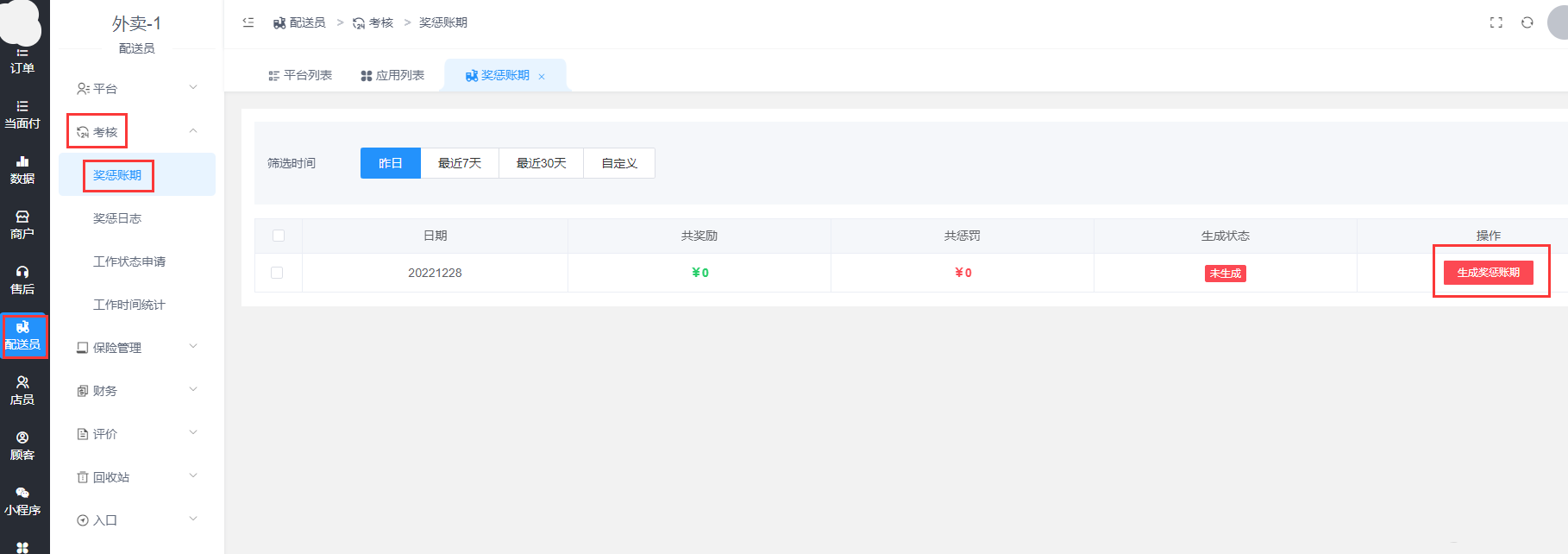Open 工作状态申请 in the side menu

[x=137, y=261]
